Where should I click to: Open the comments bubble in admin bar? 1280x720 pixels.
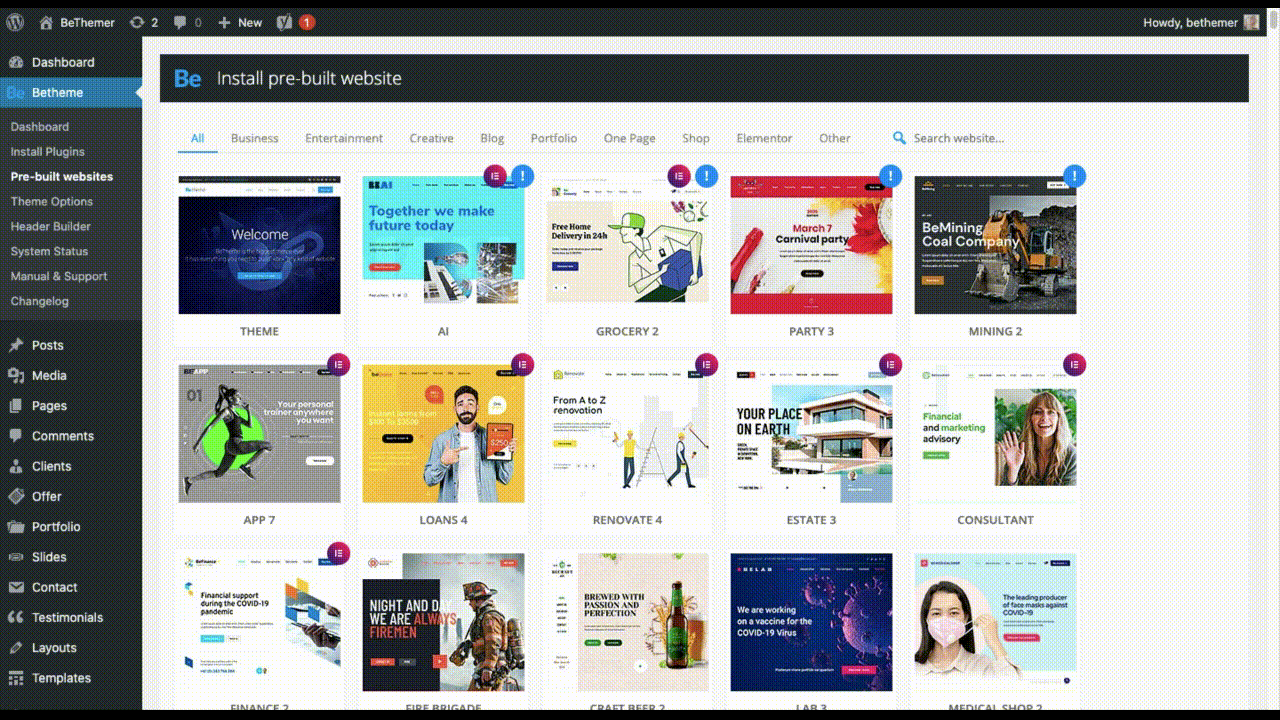(187, 22)
